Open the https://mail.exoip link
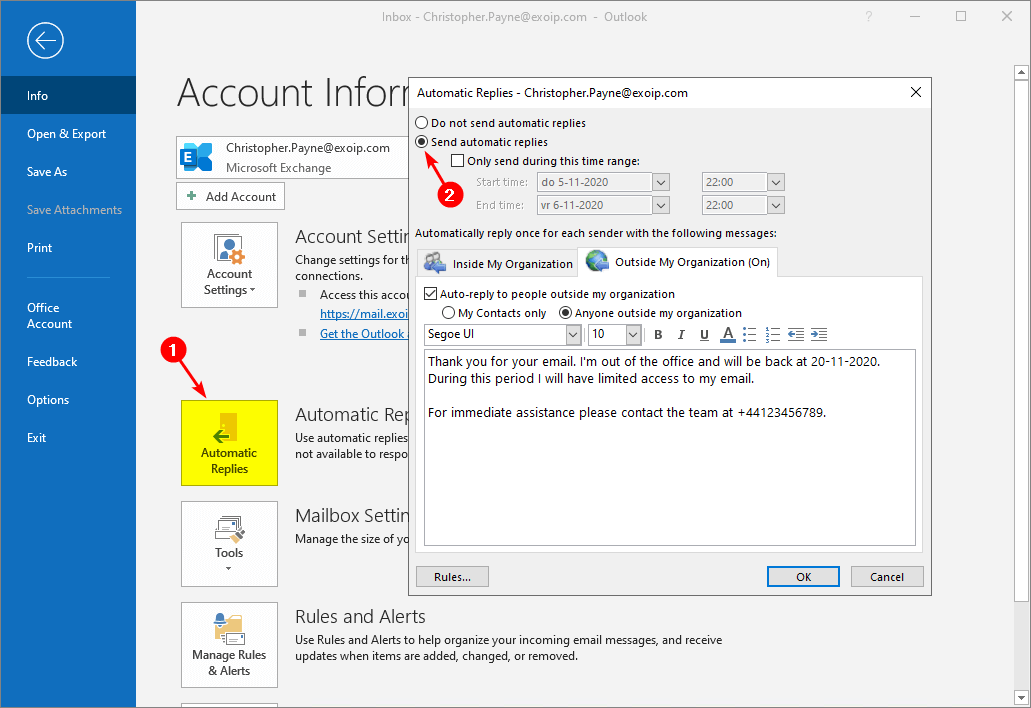 point(364,313)
